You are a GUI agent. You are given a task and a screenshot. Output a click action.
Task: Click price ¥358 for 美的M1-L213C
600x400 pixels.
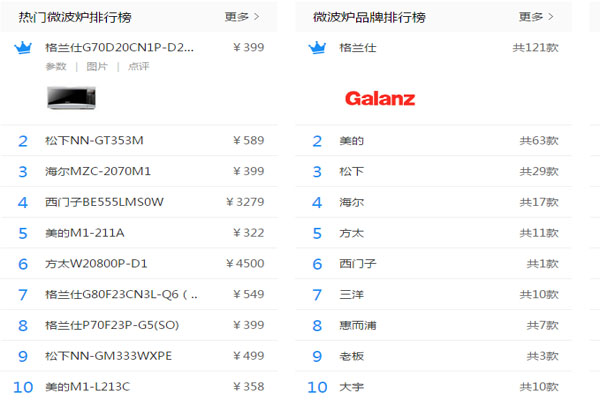[249, 387]
